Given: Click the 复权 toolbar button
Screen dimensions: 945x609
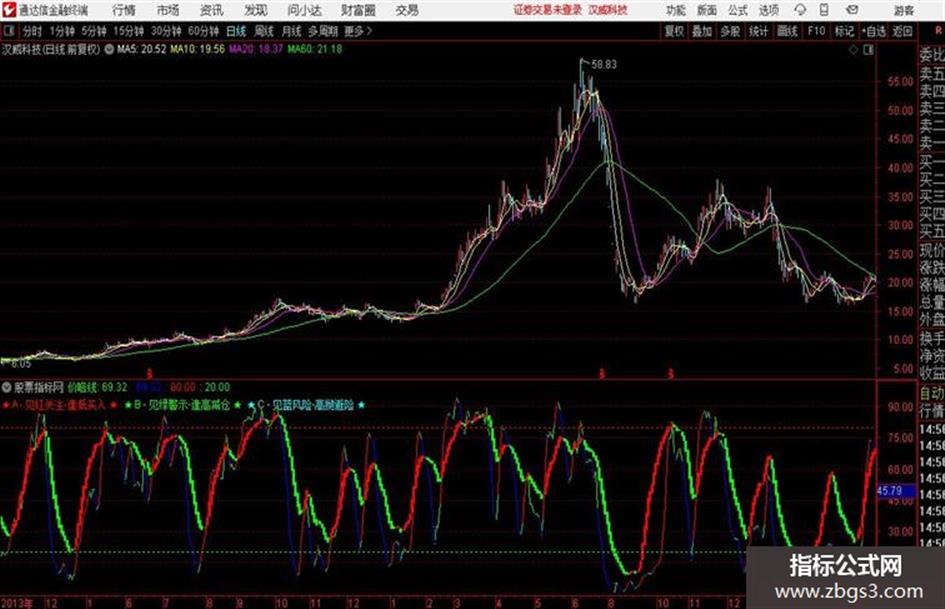Looking at the screenshot, I should (673, 31).
